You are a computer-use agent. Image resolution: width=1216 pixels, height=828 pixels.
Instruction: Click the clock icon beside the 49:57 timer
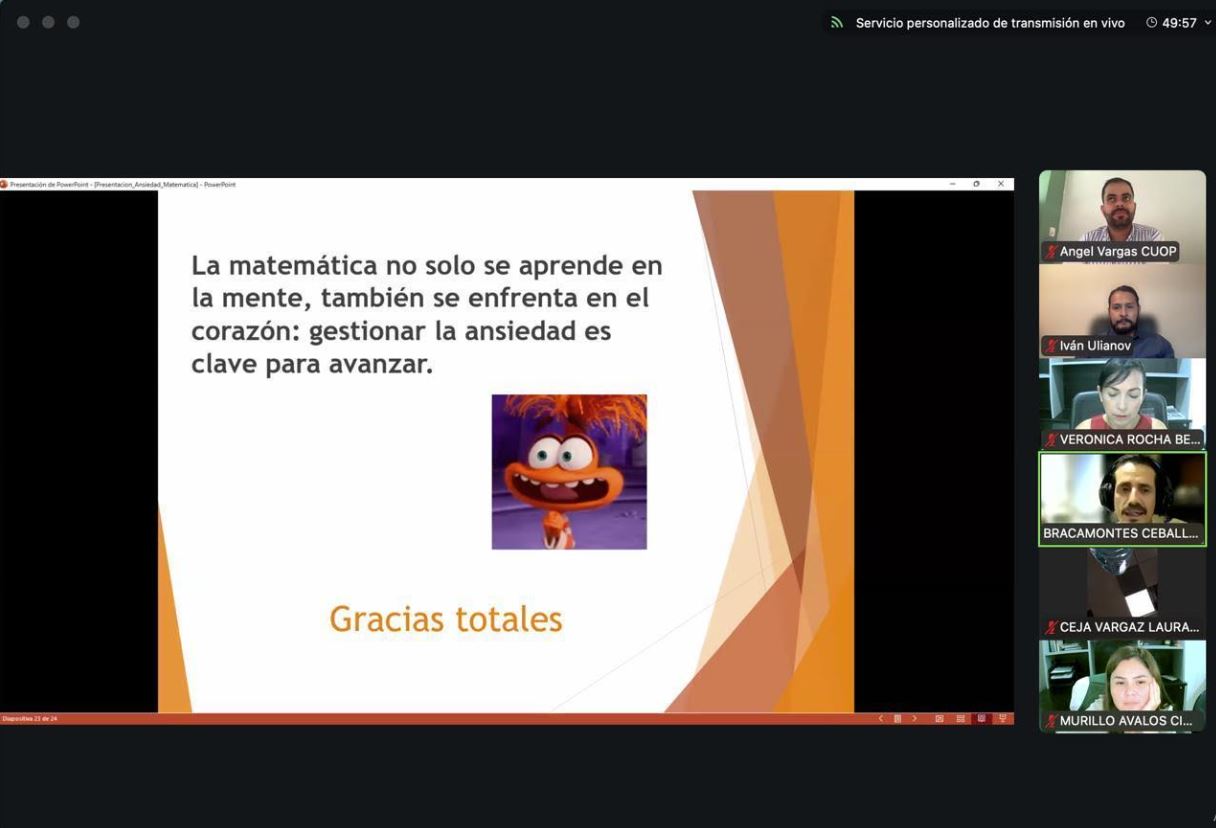[x=1152, y=23]
